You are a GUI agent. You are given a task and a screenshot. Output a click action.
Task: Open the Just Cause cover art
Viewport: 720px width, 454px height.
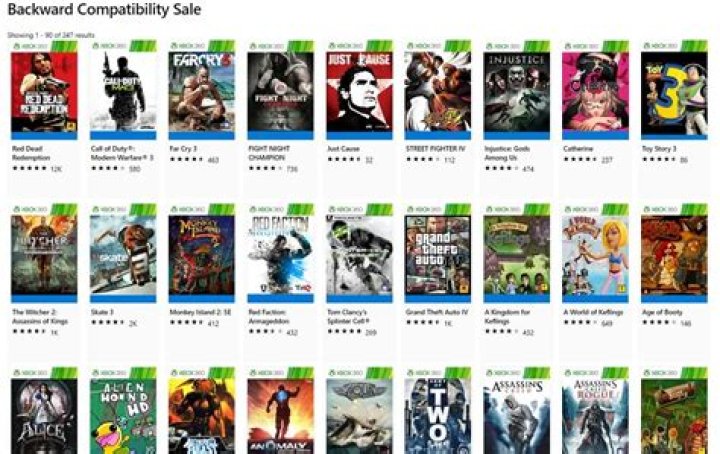360,92
